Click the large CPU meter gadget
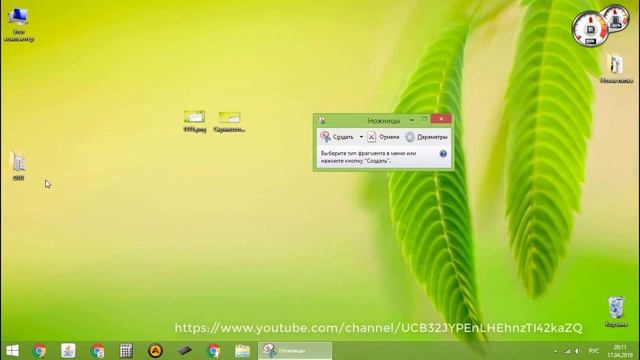This screenshot has height=360, width=640. click(x=590, y=29)
